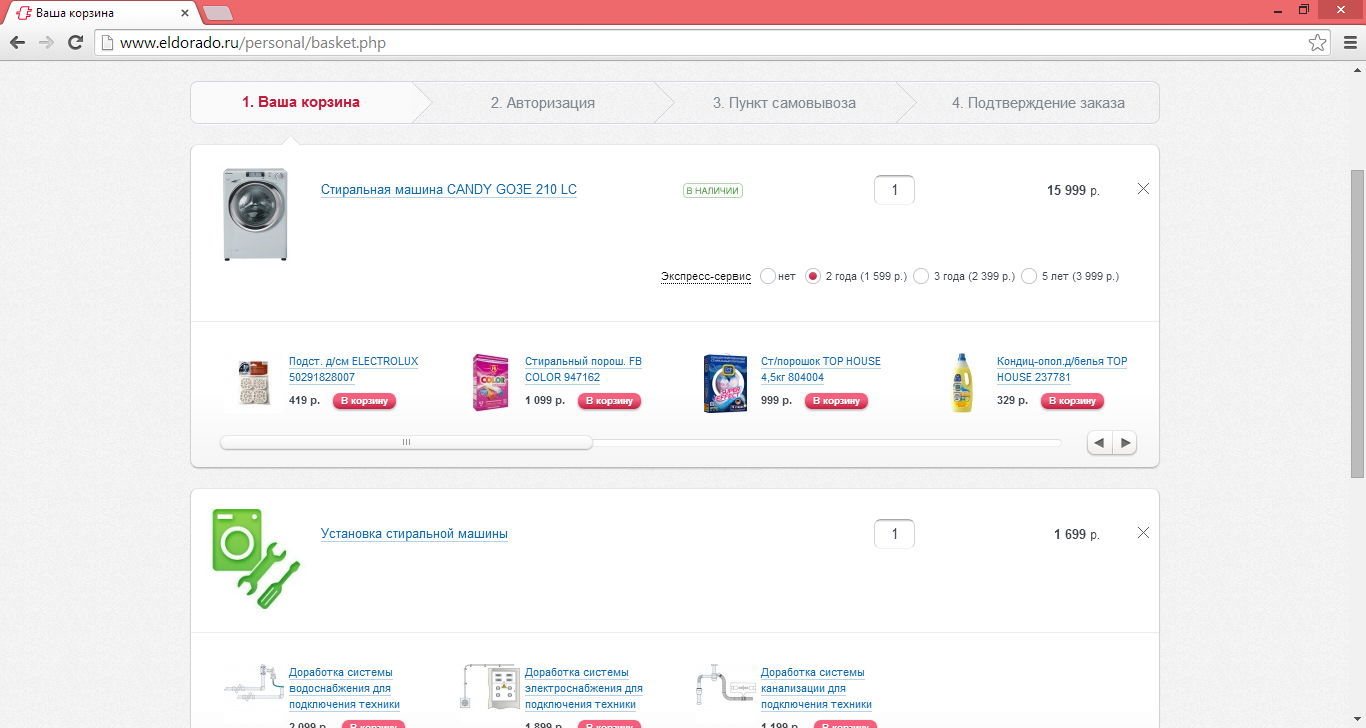Open Доработка системы канализации link

click(x=817, y=688)
